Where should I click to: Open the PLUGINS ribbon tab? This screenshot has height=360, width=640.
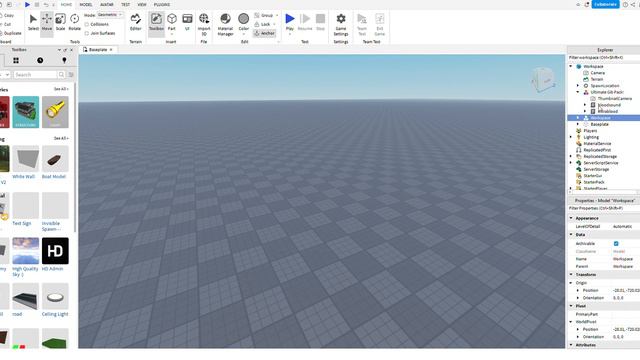click(162, 4)
